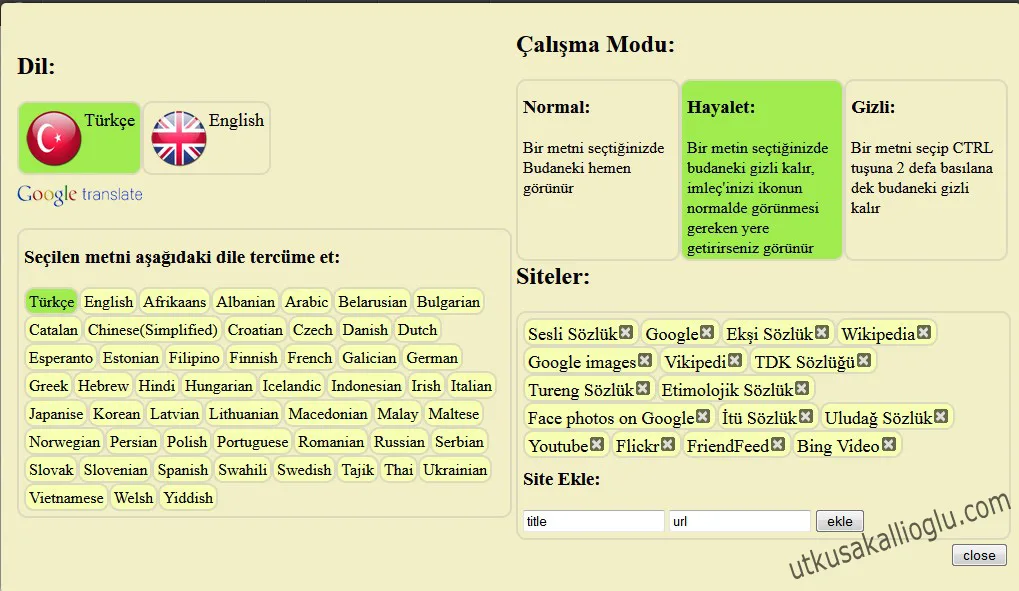This screenshot has height=591, width=1019.
Task: Delete Flickr using its x icon
Action: tap(668, 444)
